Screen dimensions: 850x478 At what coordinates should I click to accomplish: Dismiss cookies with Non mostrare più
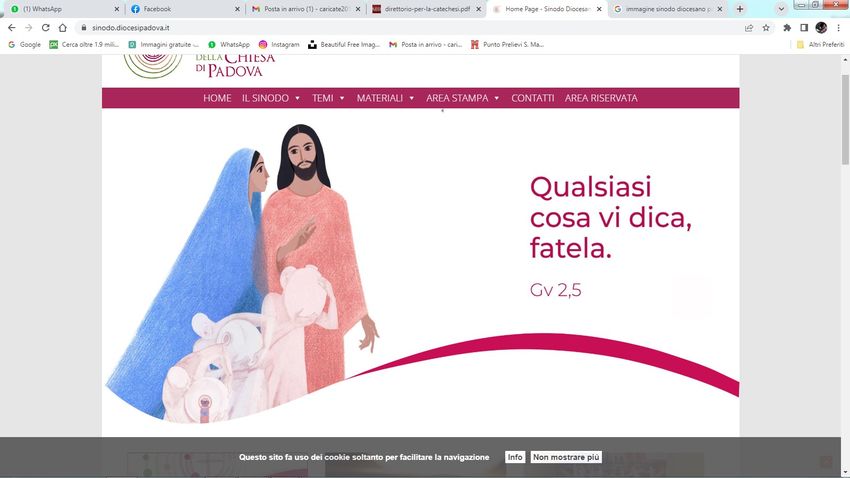(566, 457)
